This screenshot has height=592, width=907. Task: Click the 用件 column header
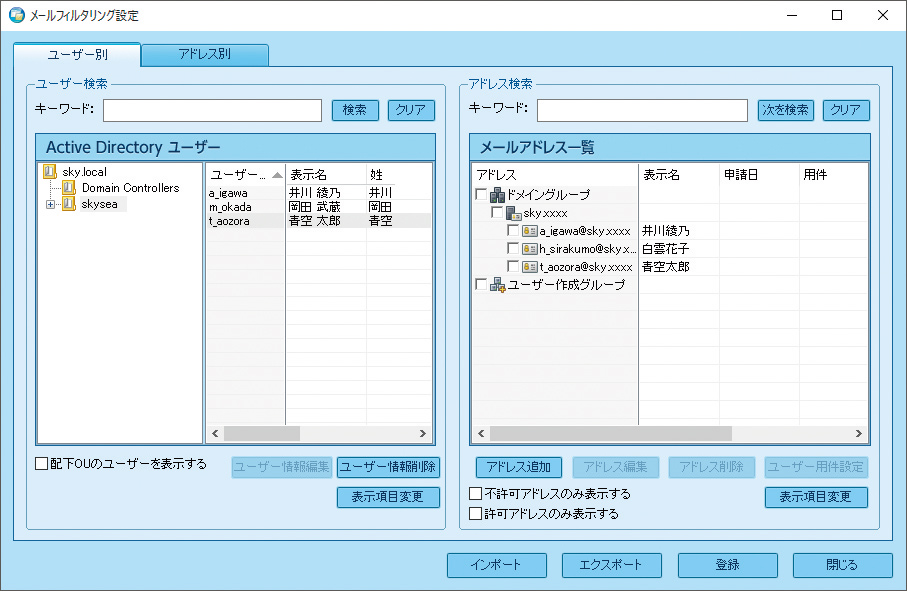(x=833, y=175)
